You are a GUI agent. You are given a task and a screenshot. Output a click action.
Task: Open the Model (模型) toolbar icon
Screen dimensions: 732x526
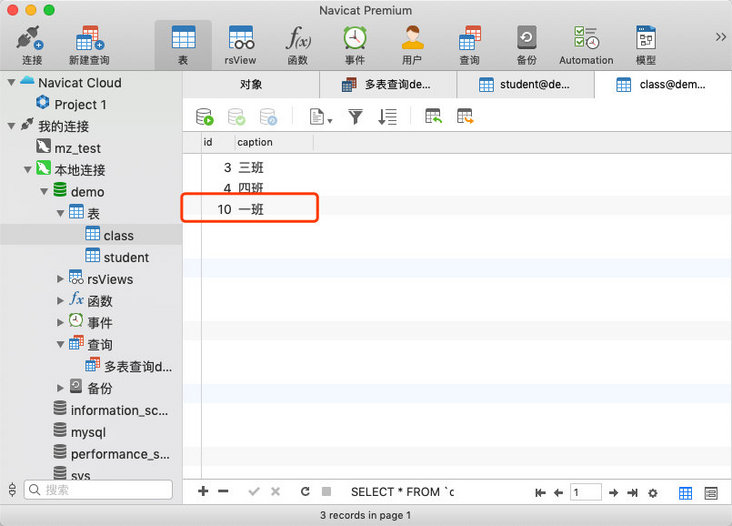click(646, 45)
